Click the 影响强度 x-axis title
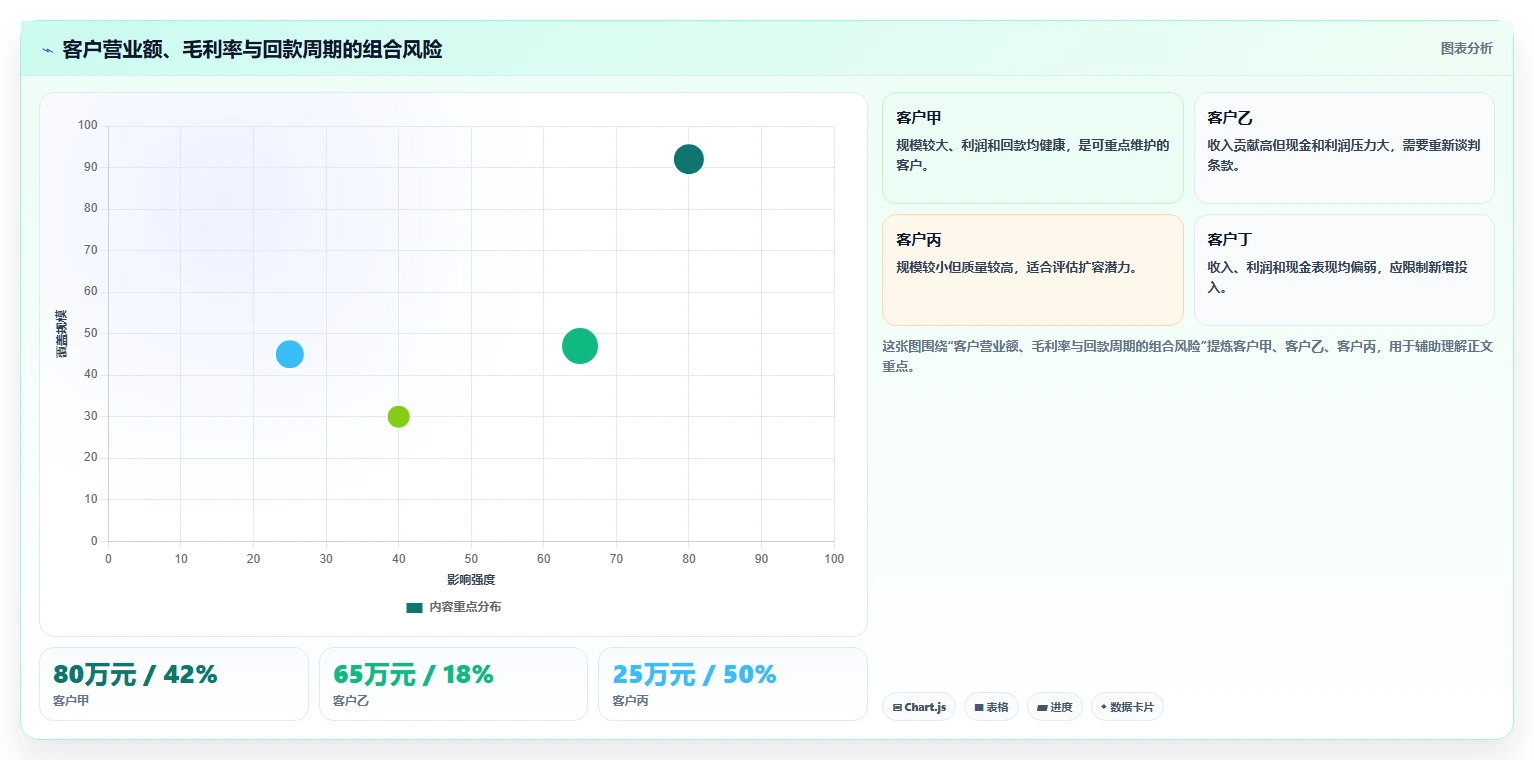 [x=471, y=580]
